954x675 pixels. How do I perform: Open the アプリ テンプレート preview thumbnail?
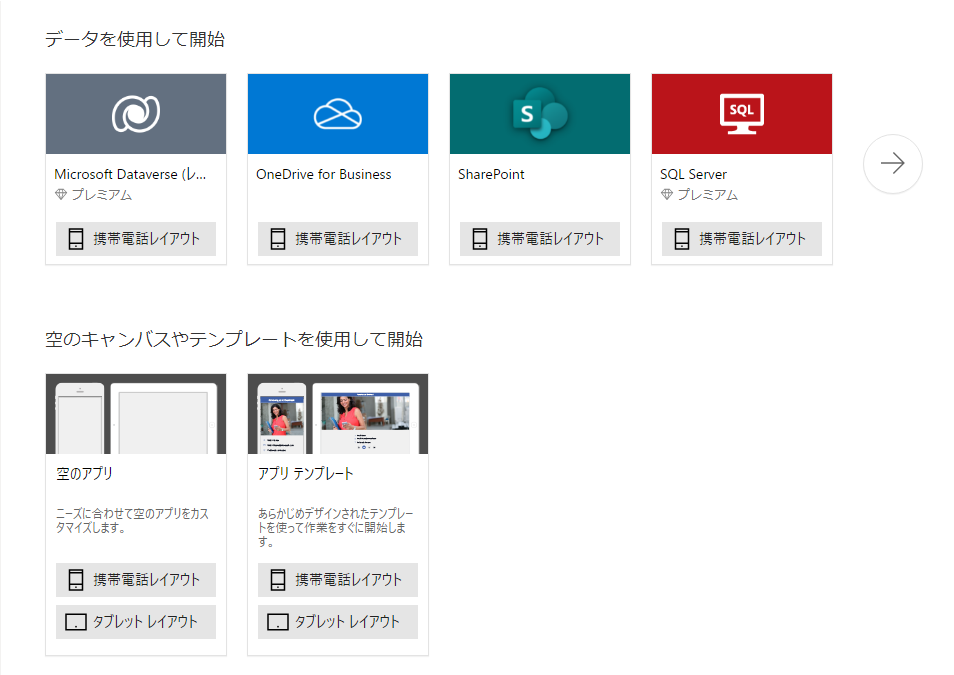click(338, 414)
